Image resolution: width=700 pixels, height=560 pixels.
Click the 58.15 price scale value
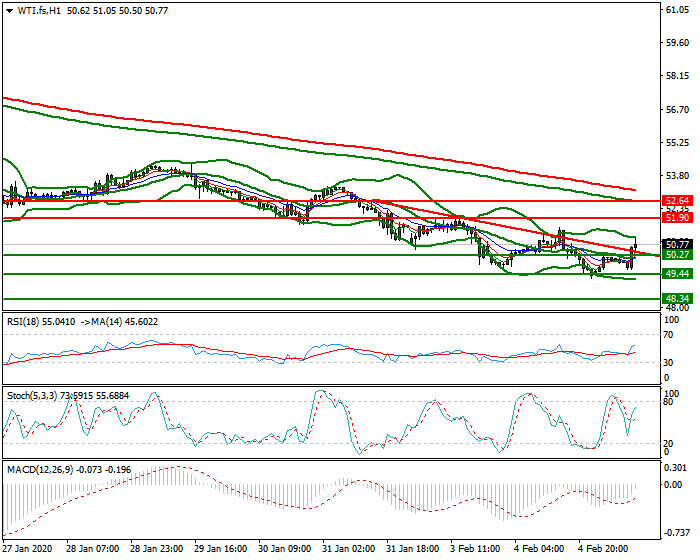(677, 76)
